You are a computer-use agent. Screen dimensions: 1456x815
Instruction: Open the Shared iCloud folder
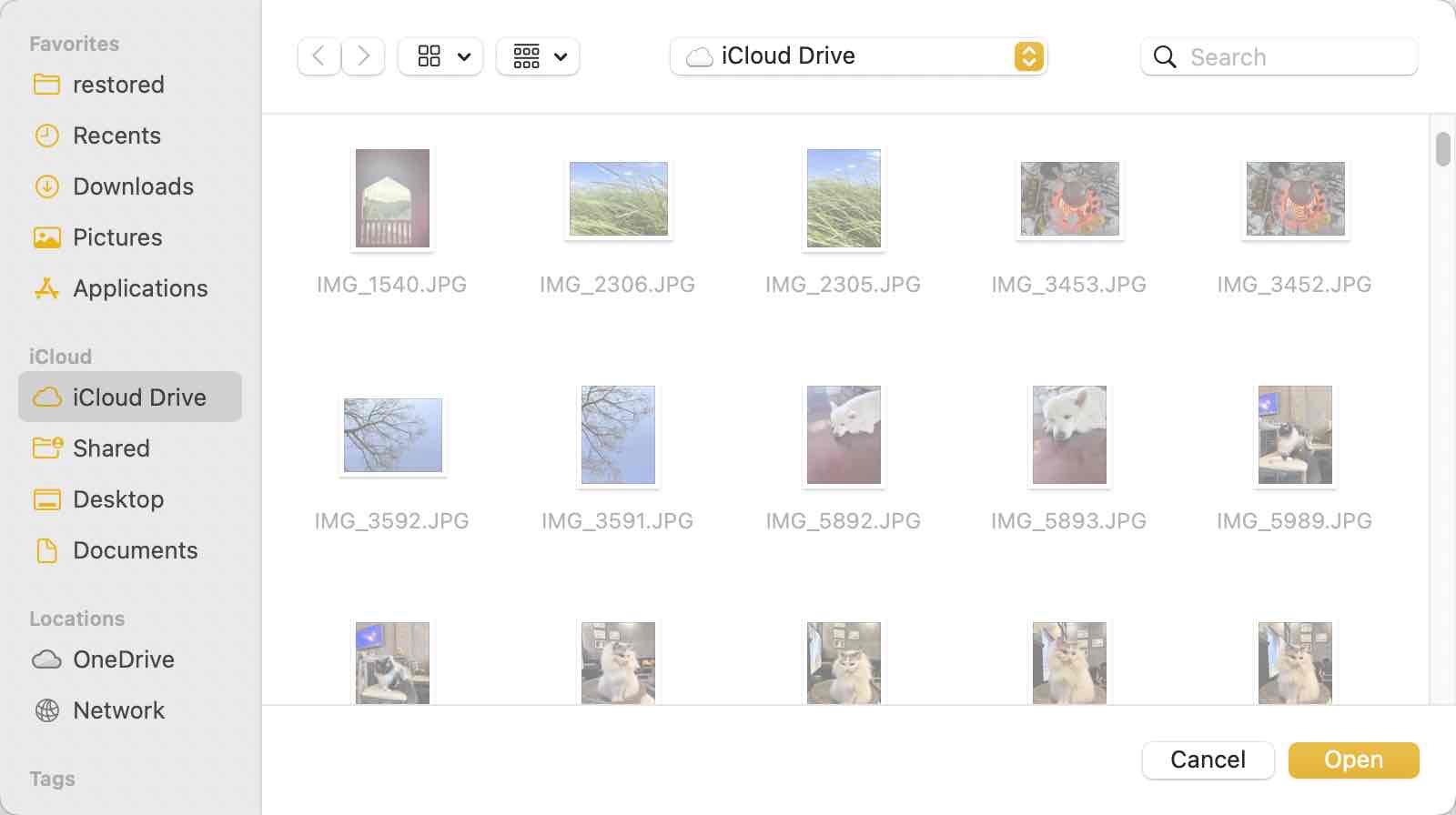coord(111,448)
